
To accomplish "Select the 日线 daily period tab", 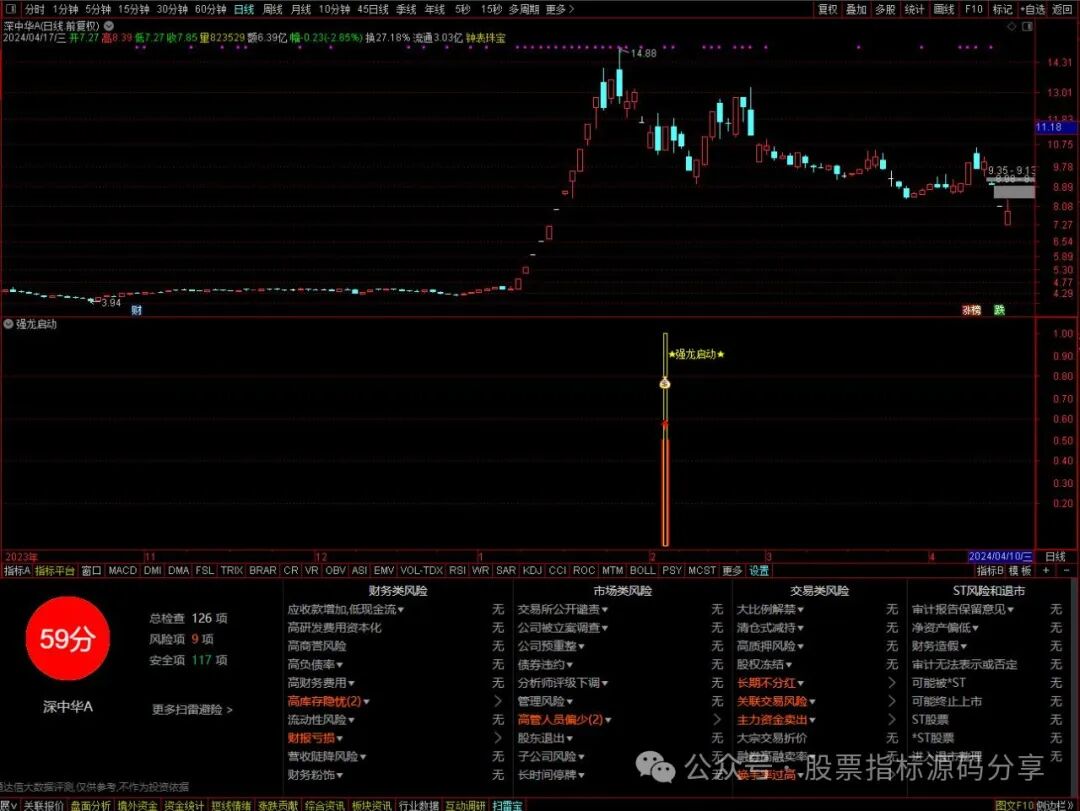I will [244, 9].
